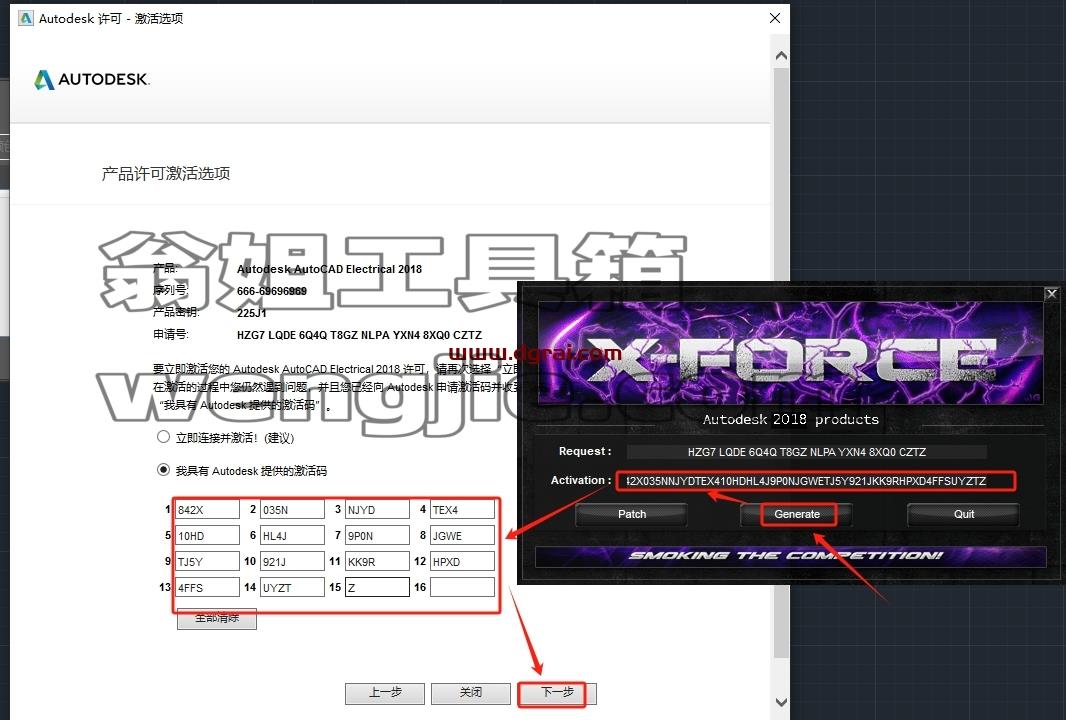Image resolution: width=1066 pixels, height=720 pixels.
Task: Click the Request field in the X-Force window
Action: 806,452
